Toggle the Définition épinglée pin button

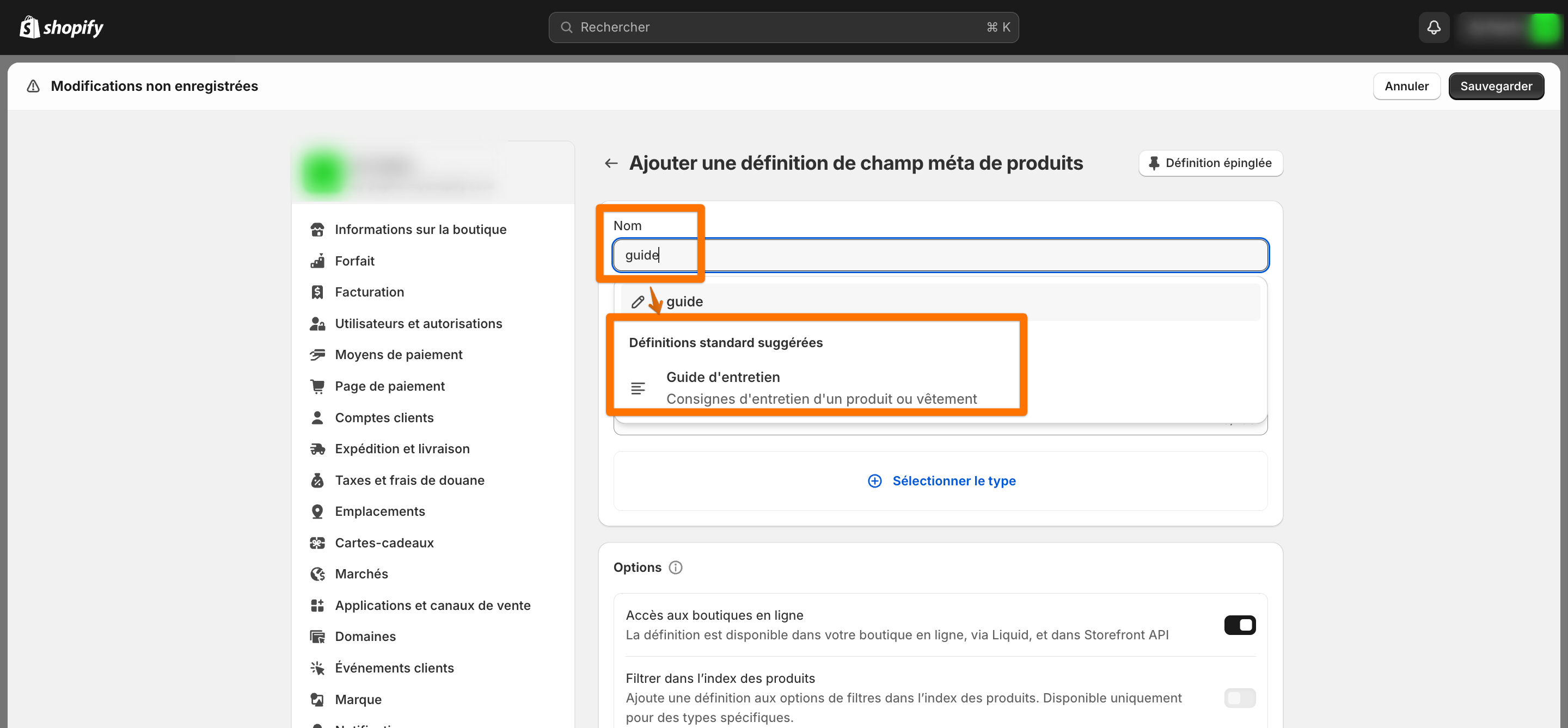(x=1210, y=163)
